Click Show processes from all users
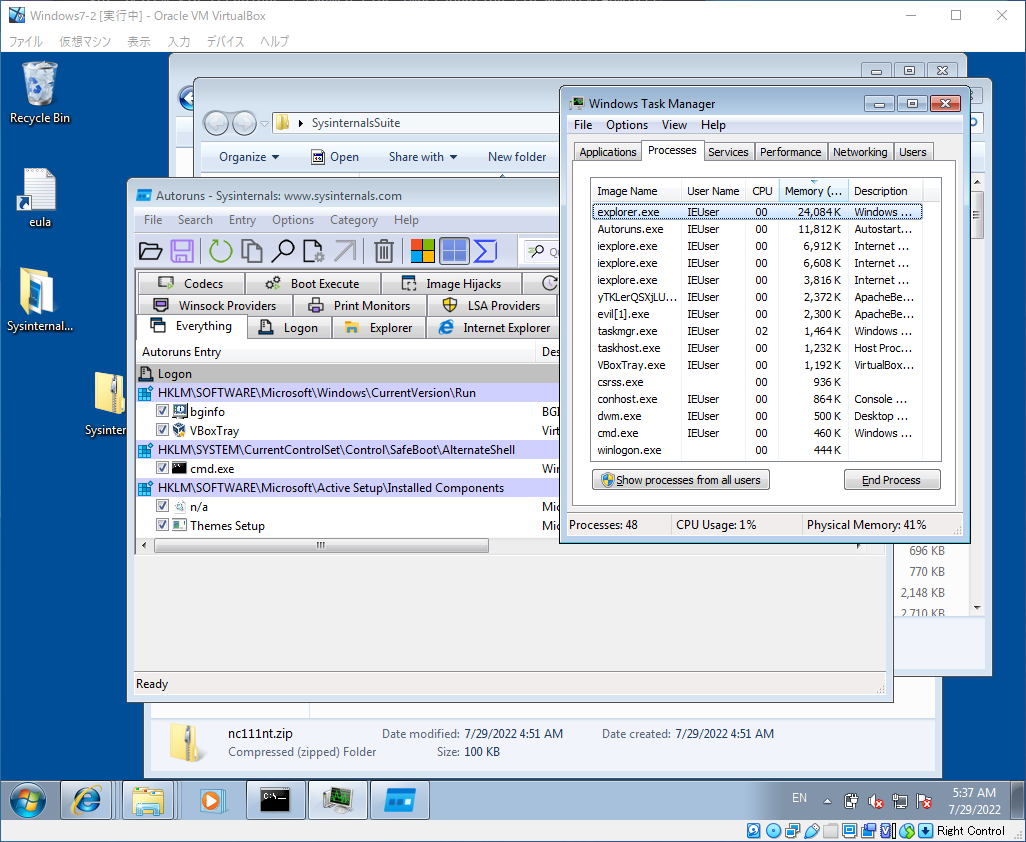1026x842 pixels. (681, 480)
